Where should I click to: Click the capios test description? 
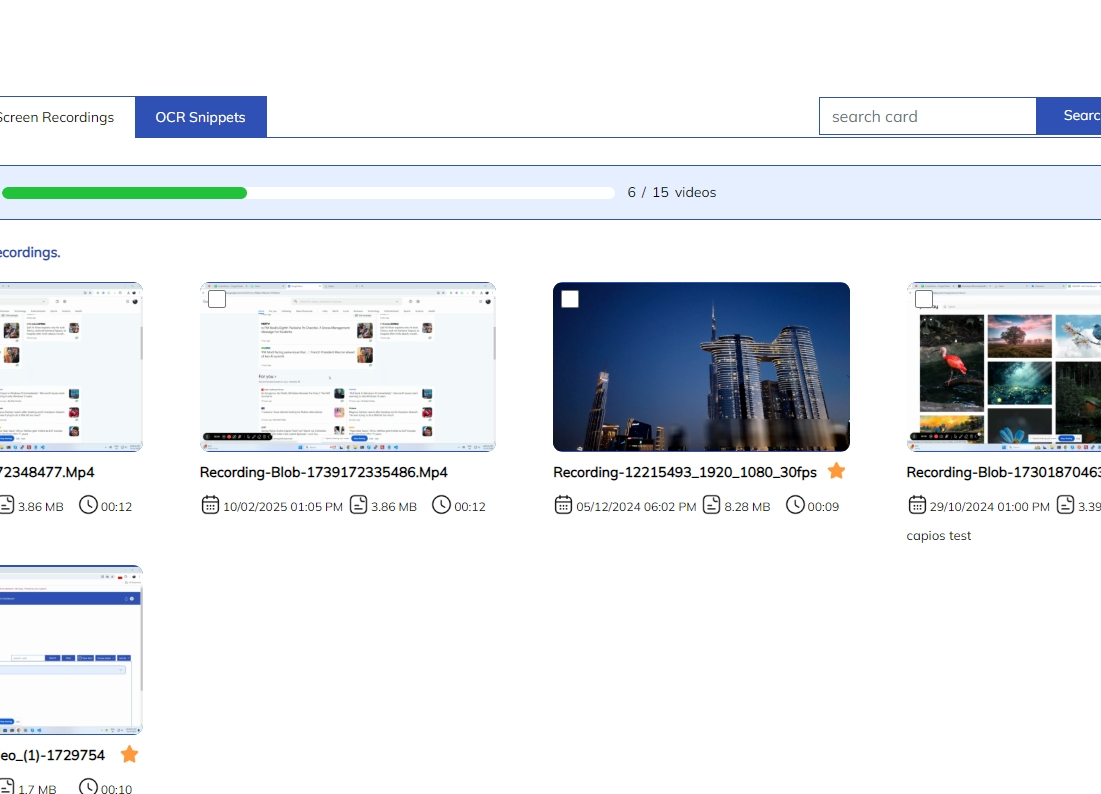point(939,536)
